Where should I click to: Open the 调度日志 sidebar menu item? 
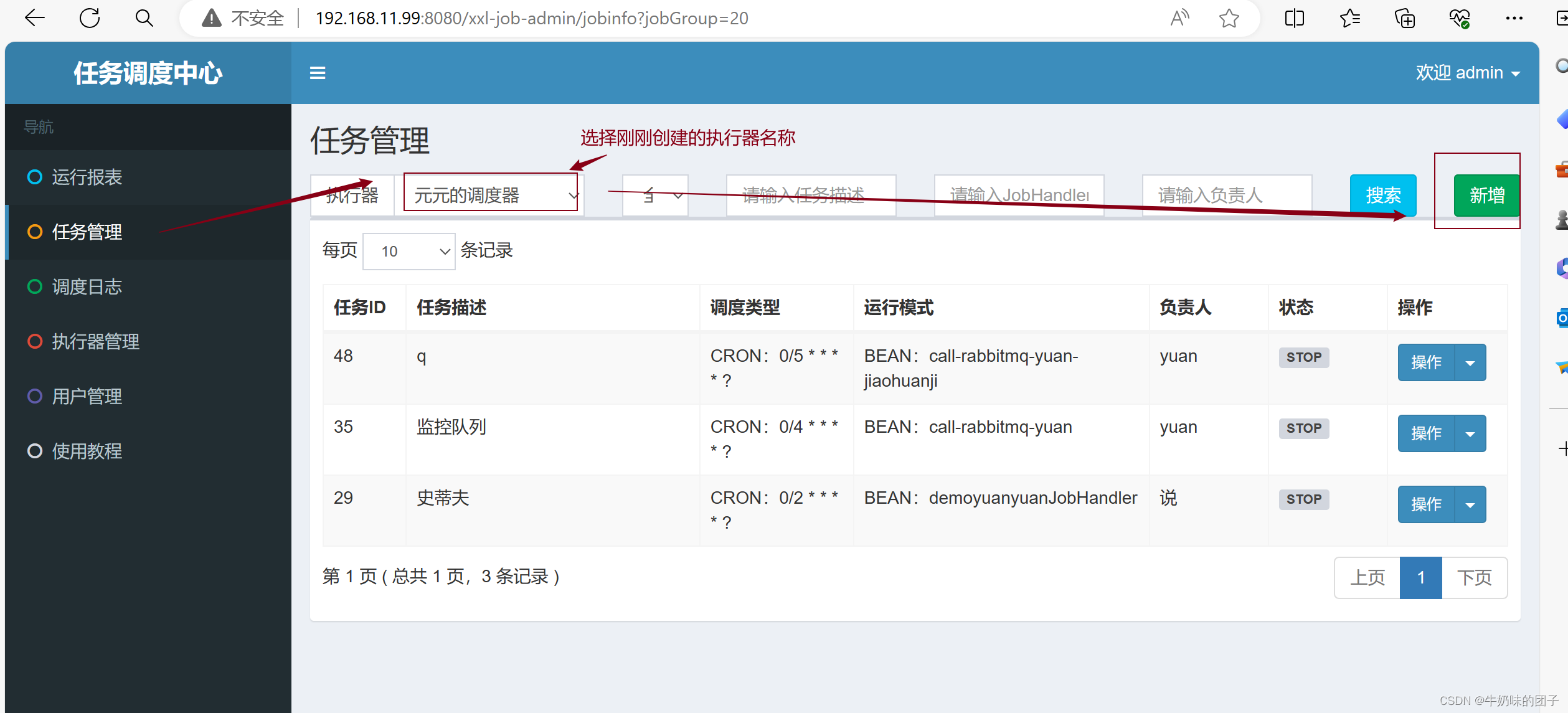[x=87, y=287]
